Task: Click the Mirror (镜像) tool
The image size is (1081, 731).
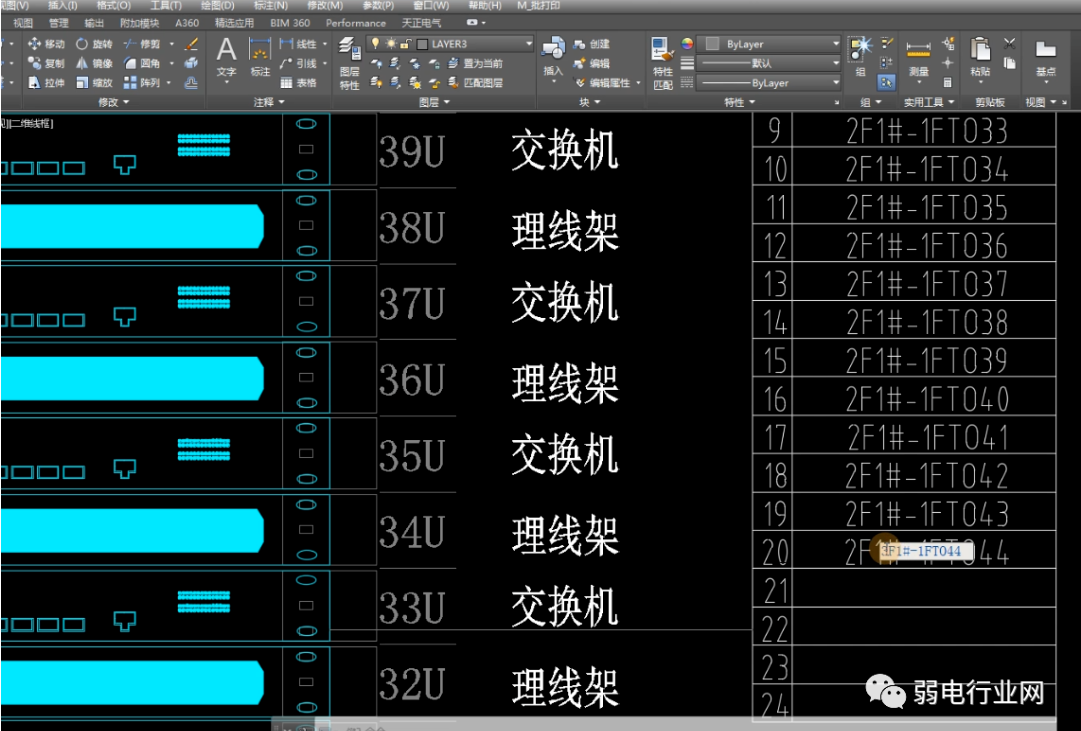Action: 94,63
